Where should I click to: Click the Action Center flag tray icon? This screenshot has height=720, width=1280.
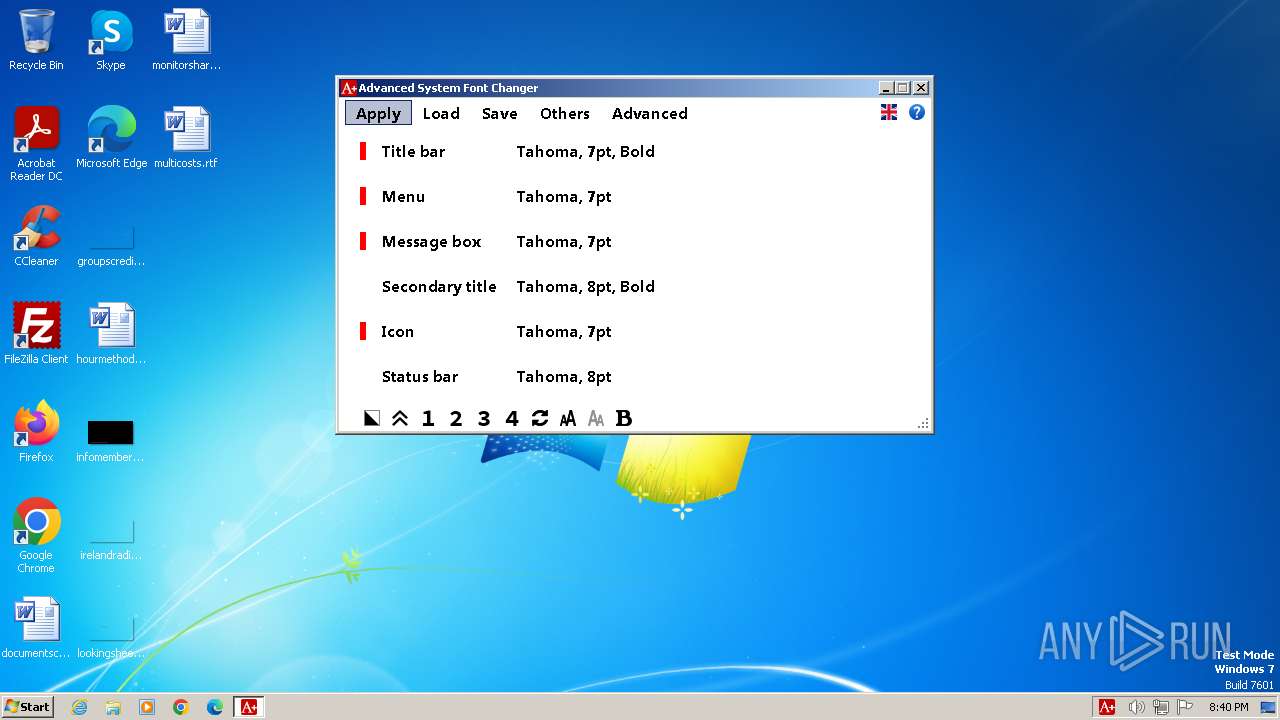[x=1185, y=707]
